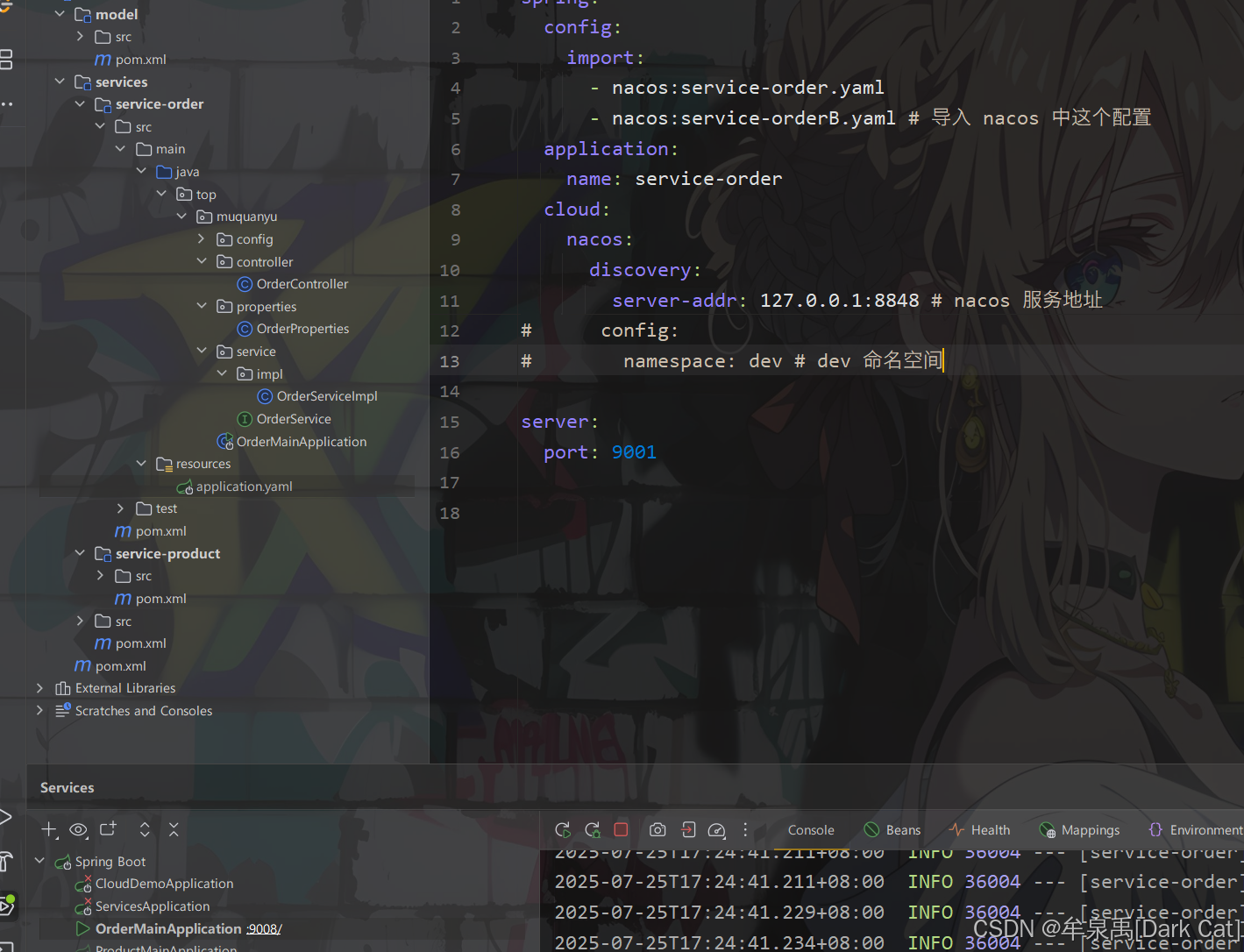Collapse the main folder
Viewport: 1244px width, 952px height.
120,149
